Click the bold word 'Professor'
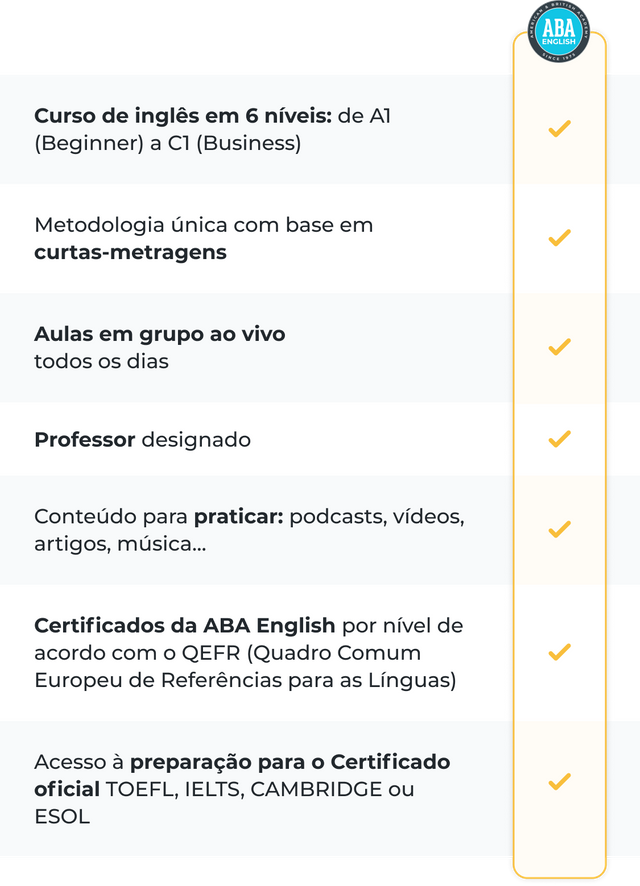640x886 pixels. 85,440
